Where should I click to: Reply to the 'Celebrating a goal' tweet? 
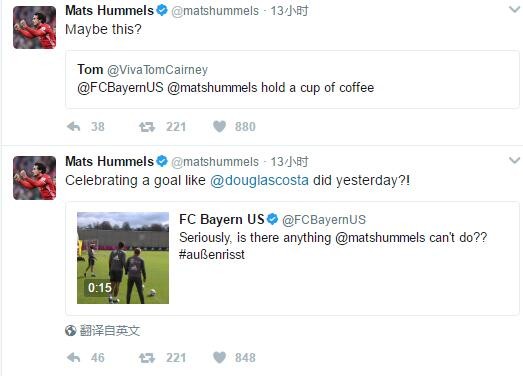(74, 358)
